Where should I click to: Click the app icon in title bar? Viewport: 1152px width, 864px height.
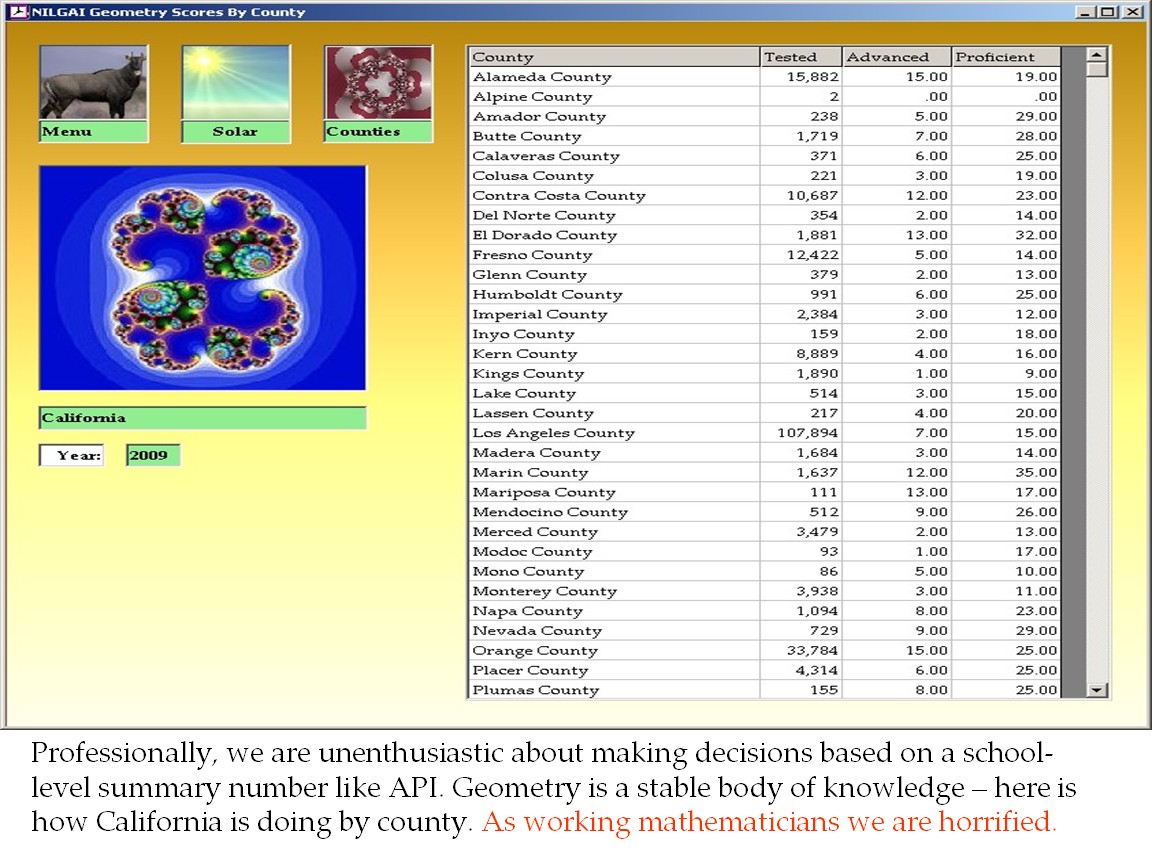[16, 12]
